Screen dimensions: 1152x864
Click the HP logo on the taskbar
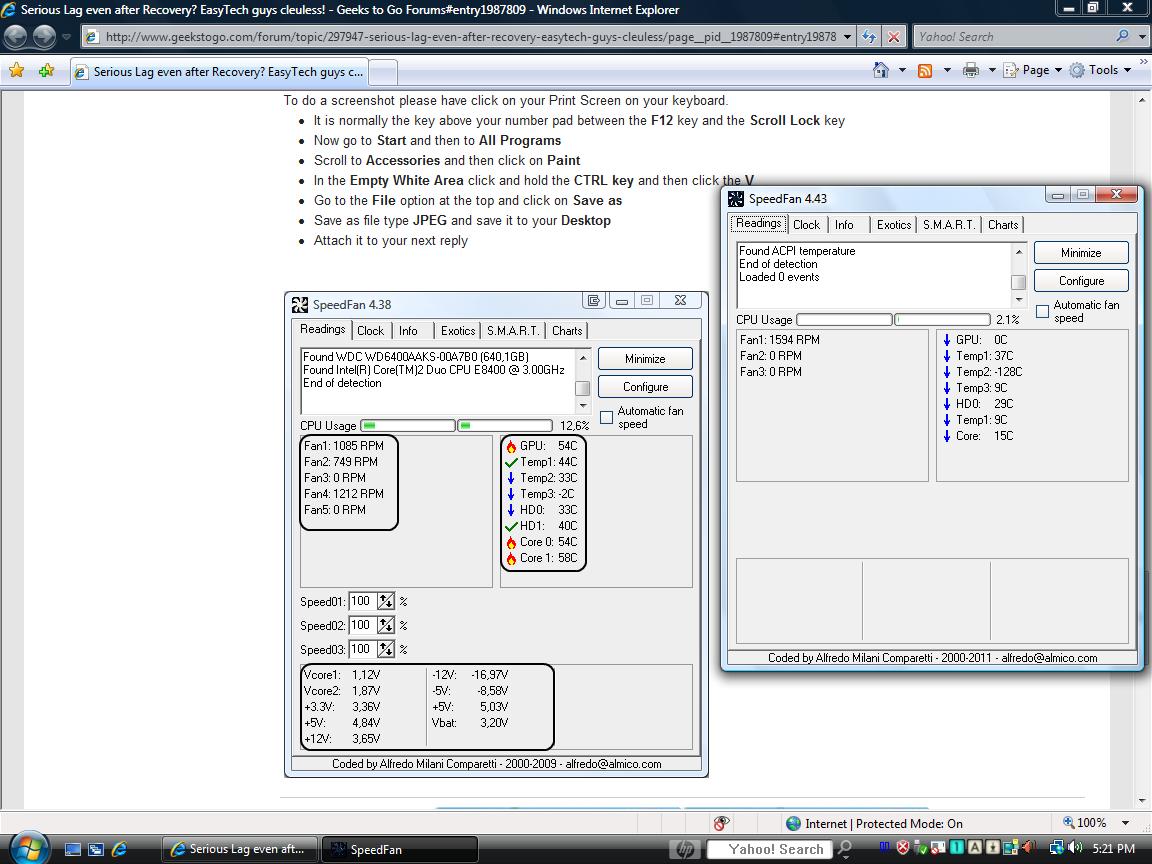685,849
